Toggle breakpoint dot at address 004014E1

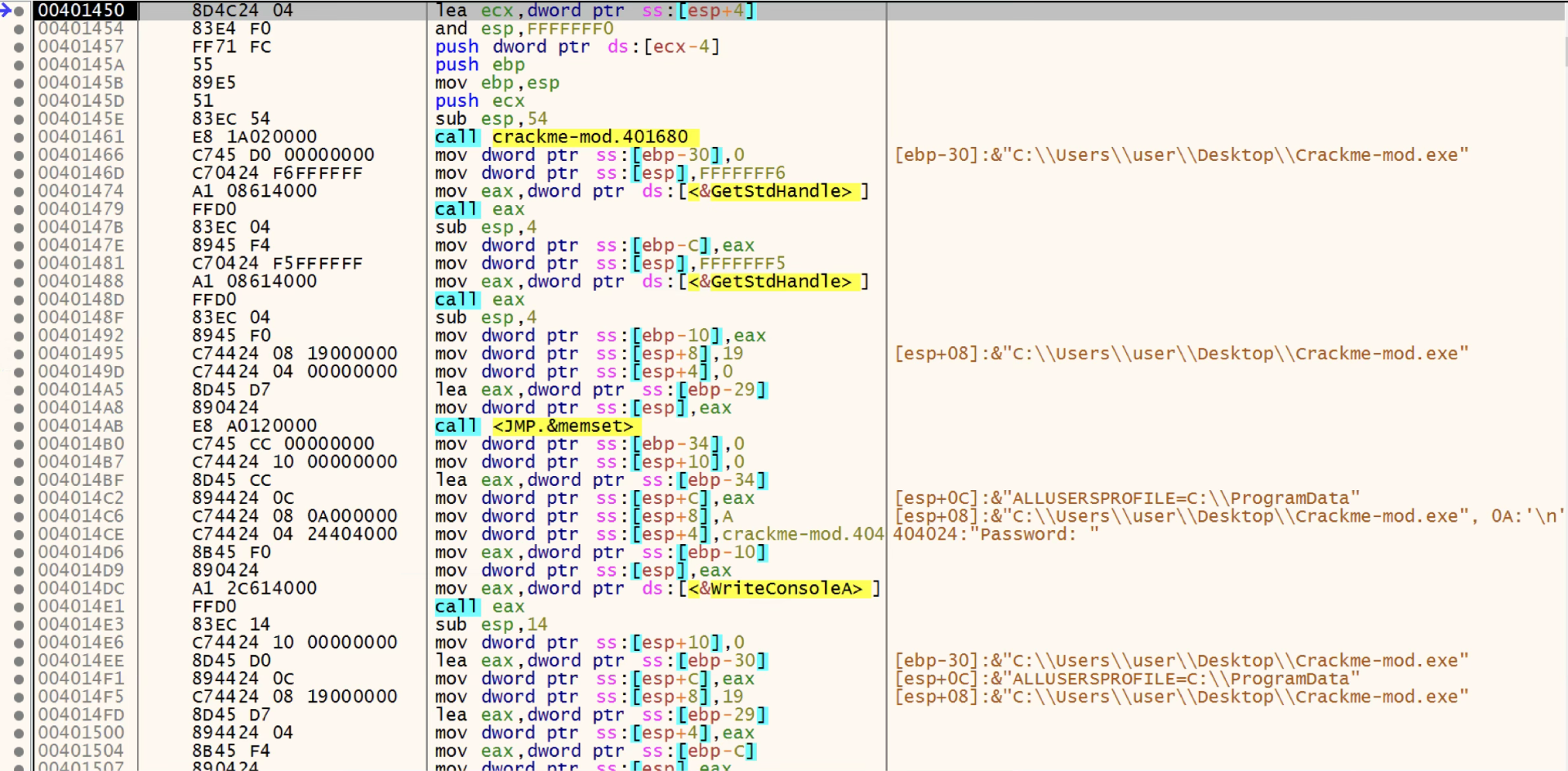(x=19, y=606)
